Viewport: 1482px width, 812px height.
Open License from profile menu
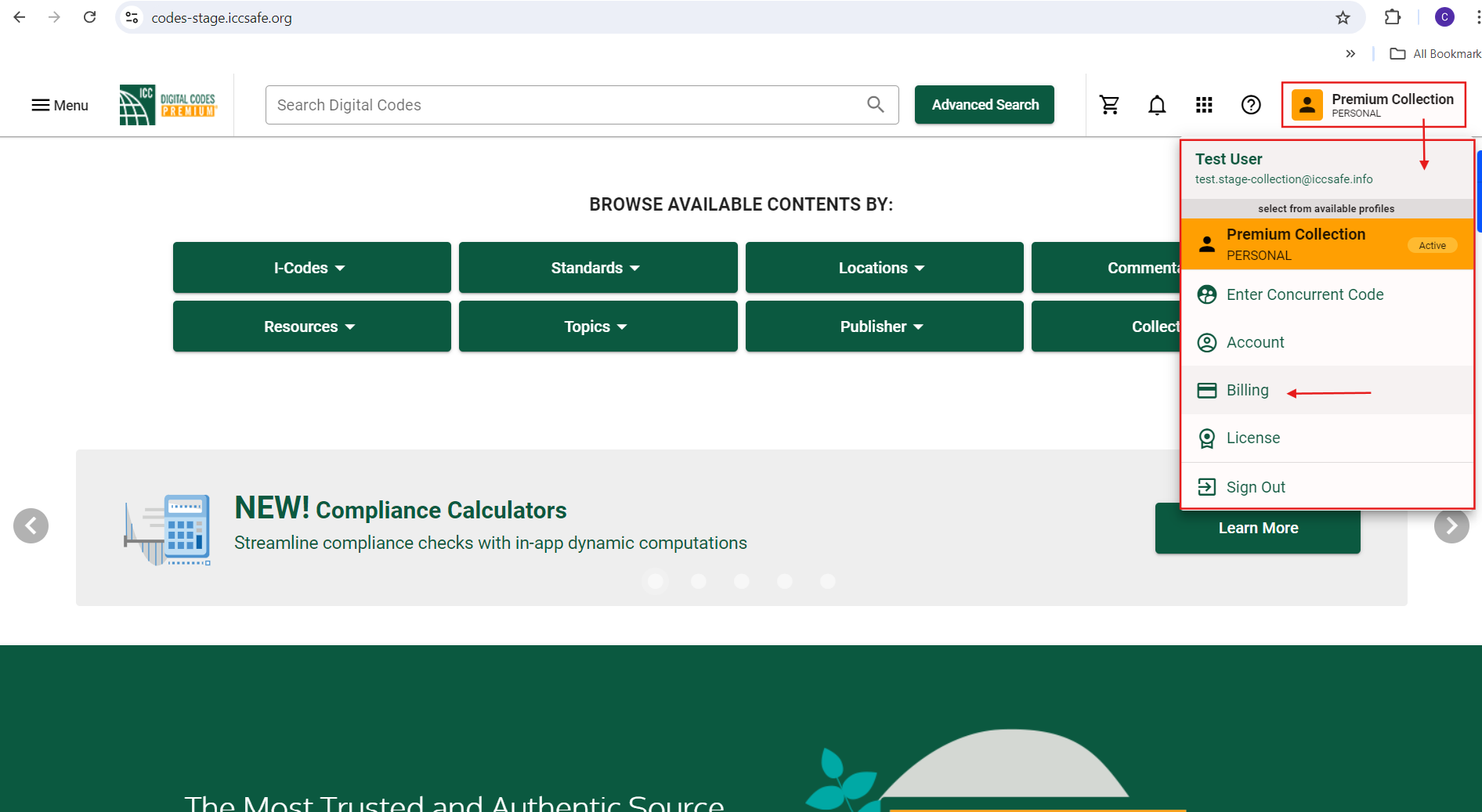tap(1327, 438)
